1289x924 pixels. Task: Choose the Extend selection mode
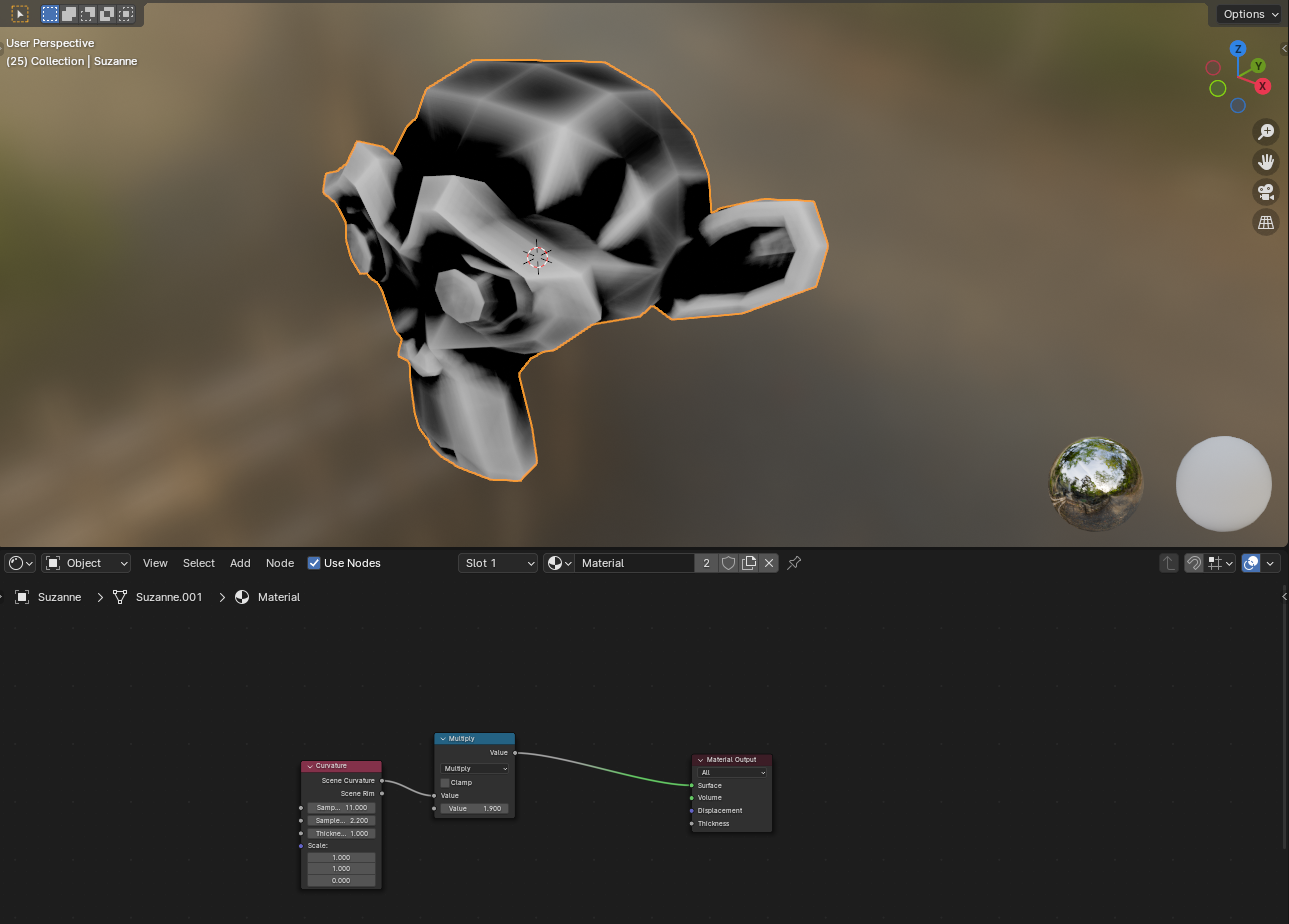pos(69,14)
